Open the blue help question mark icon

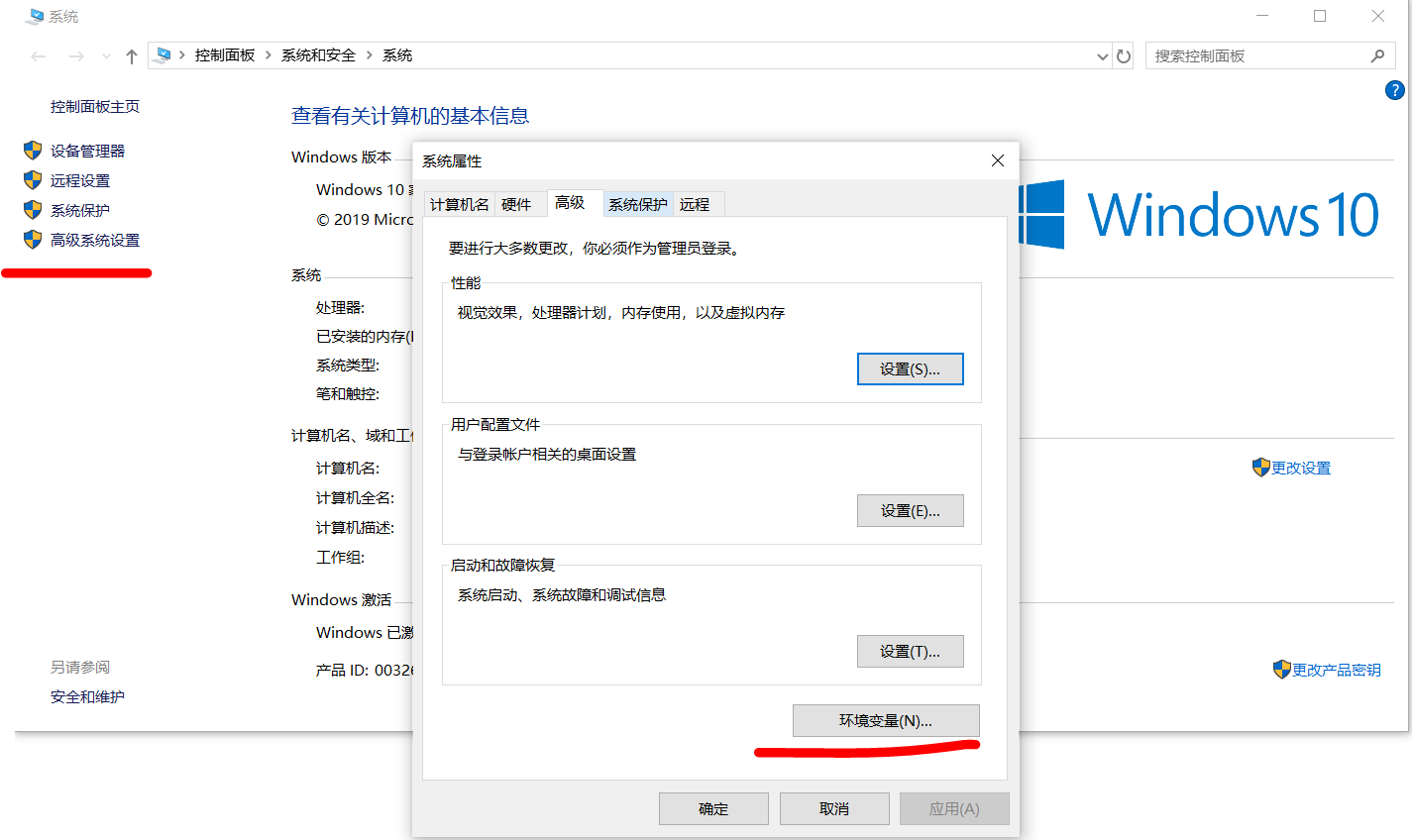point(1394,90)
